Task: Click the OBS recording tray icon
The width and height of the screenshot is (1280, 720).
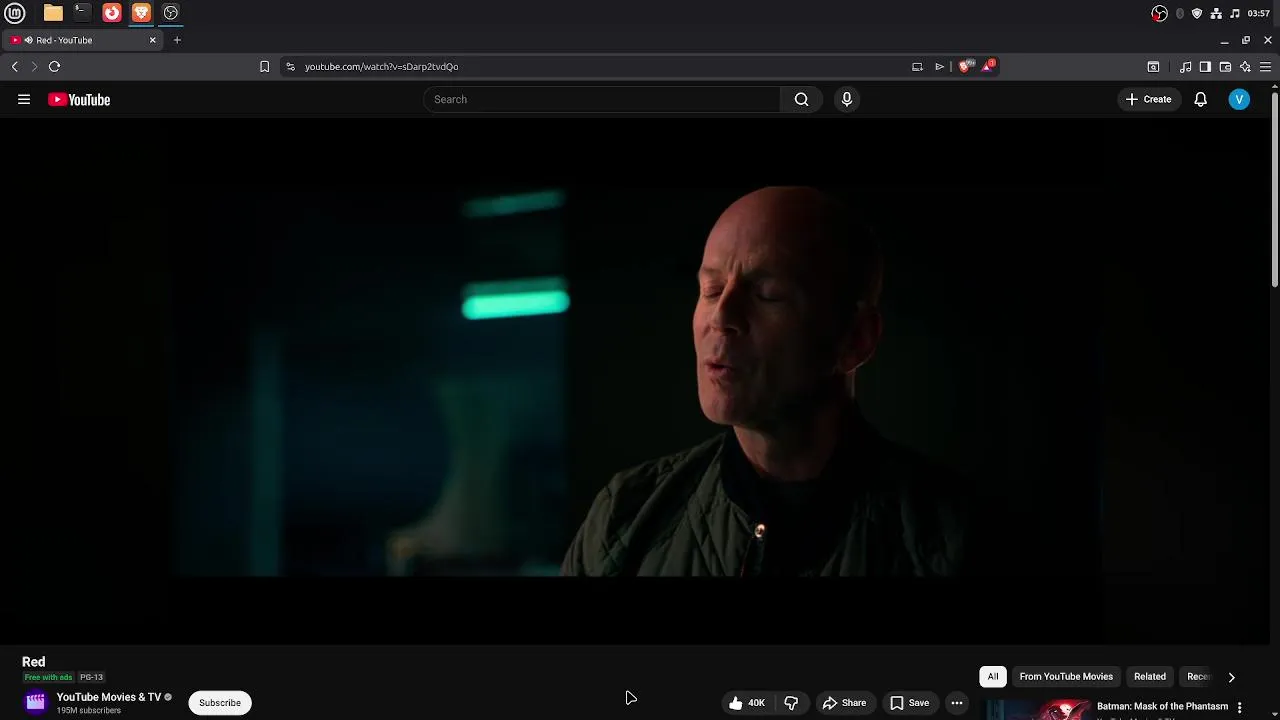Action: (1159, 13)
